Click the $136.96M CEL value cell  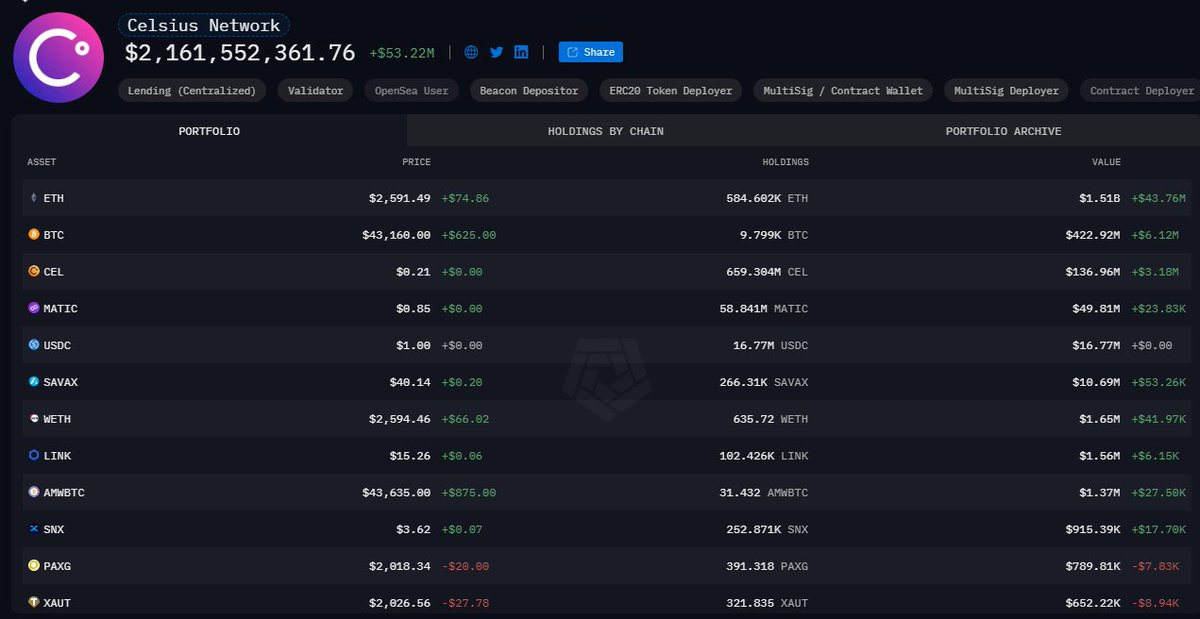point(1093,272)
